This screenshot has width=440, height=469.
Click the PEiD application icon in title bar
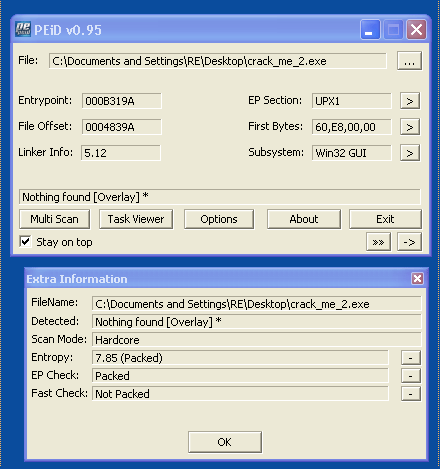click(23, 30)
